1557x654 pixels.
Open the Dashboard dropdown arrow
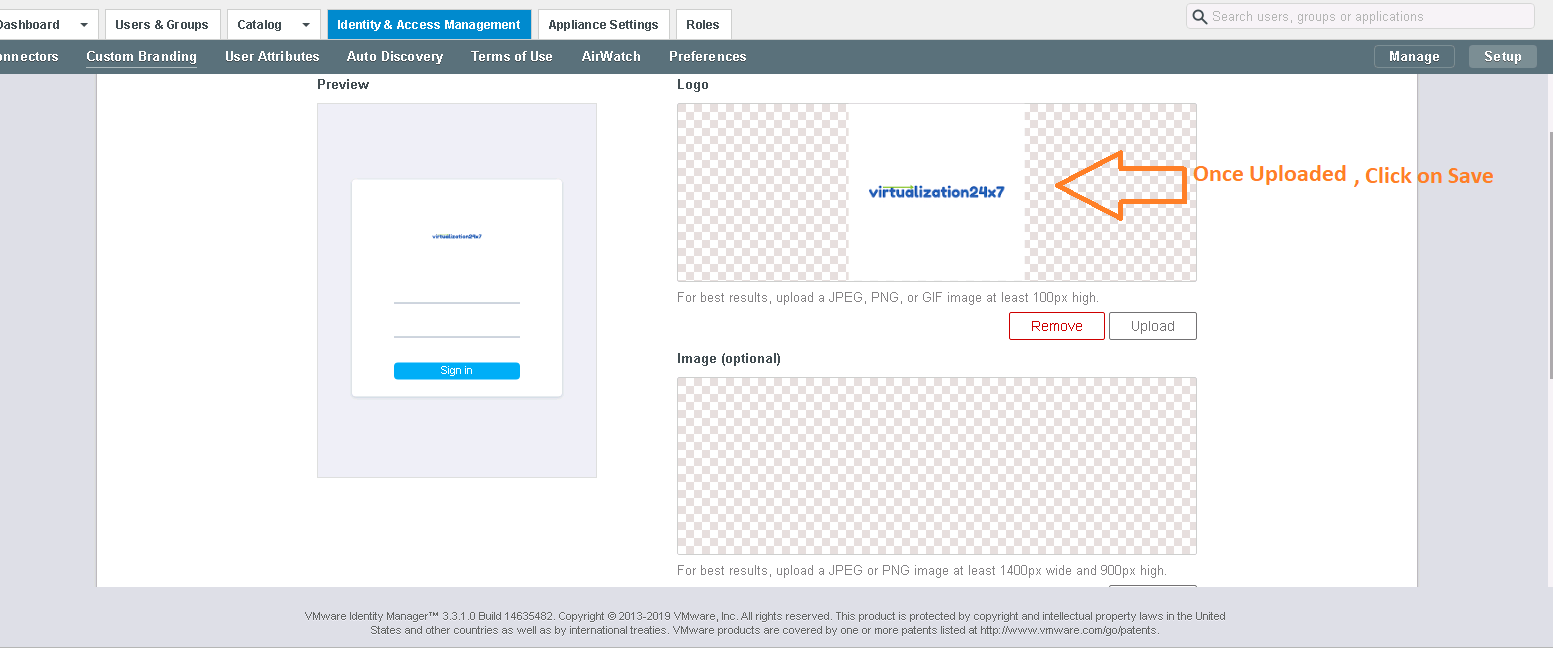pos(84,24)
